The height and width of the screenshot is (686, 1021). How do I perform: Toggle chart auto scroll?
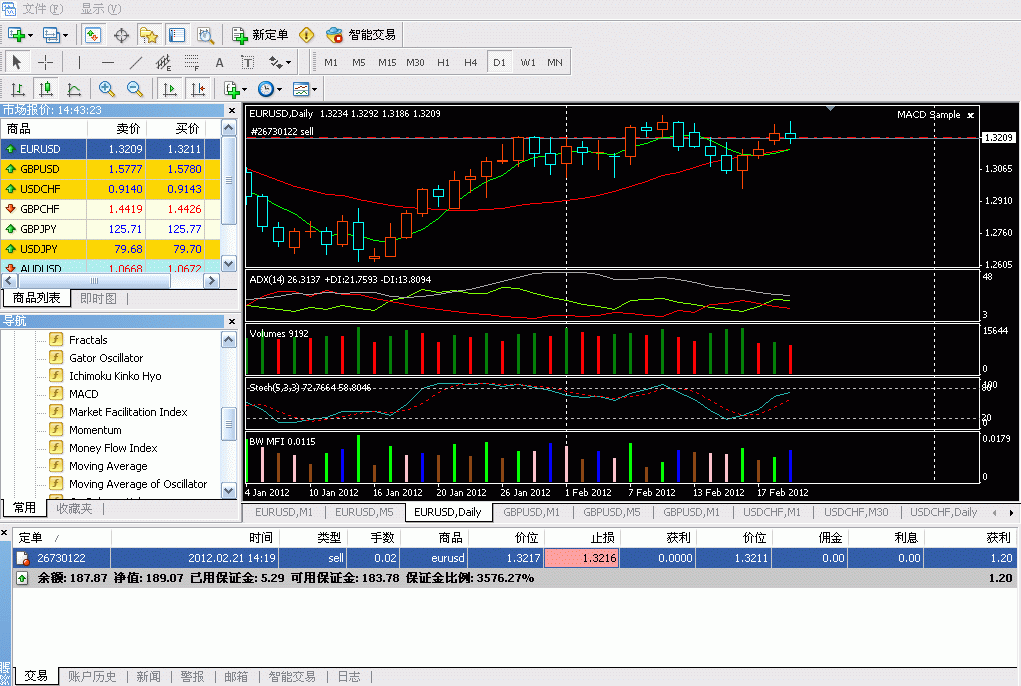[170, 89]
